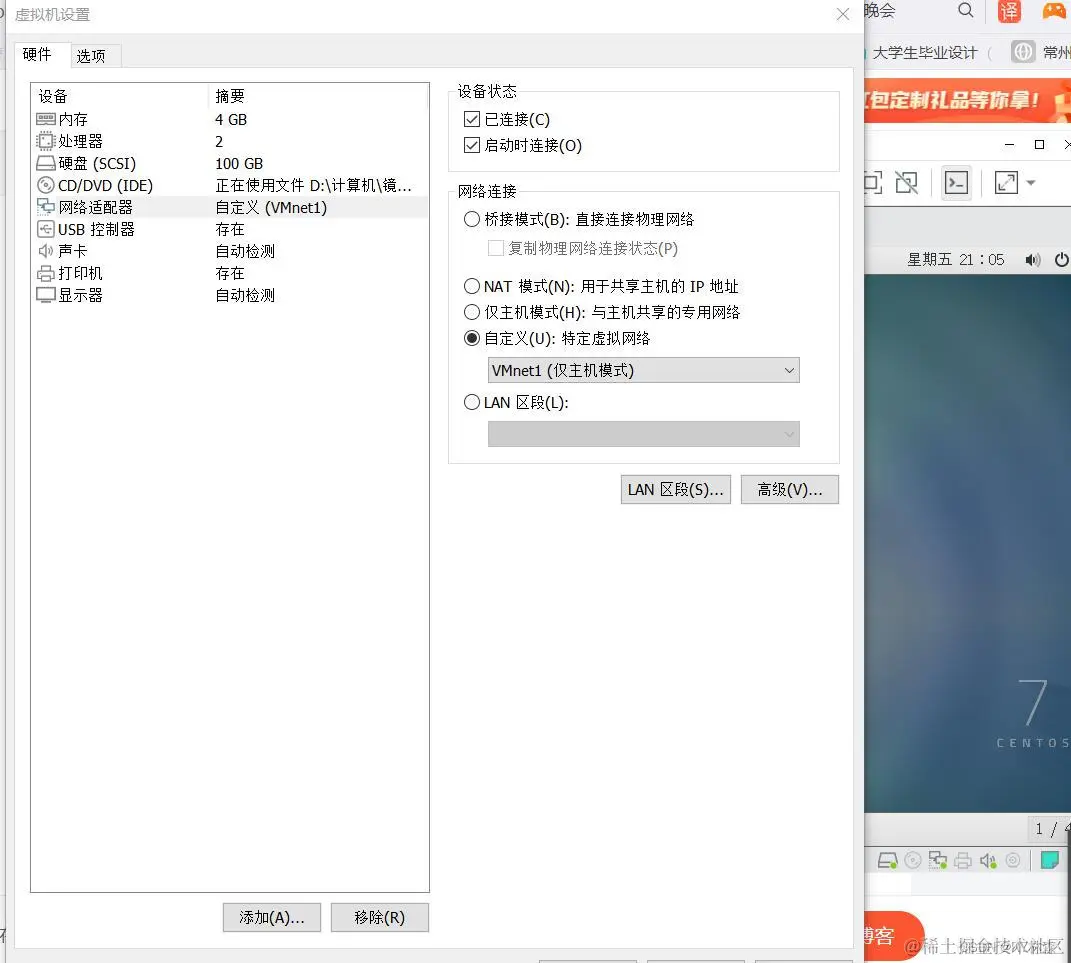Screen dimensions: 1071x963
Task: Open the VMnet1 (仅主机模式) dropdown
Action: click(643, 370)
